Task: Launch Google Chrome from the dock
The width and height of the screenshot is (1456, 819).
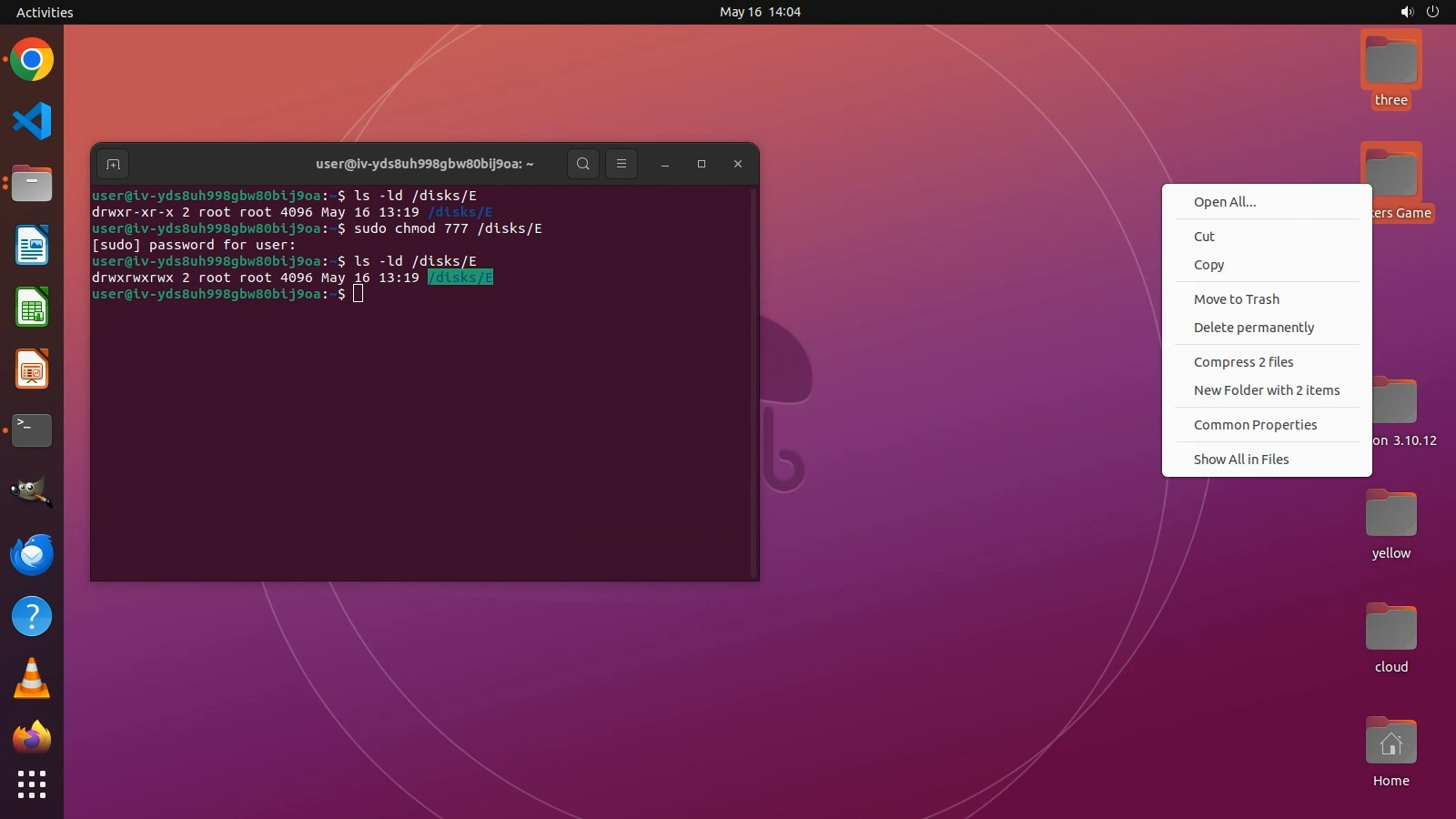Action: [32, 60]
